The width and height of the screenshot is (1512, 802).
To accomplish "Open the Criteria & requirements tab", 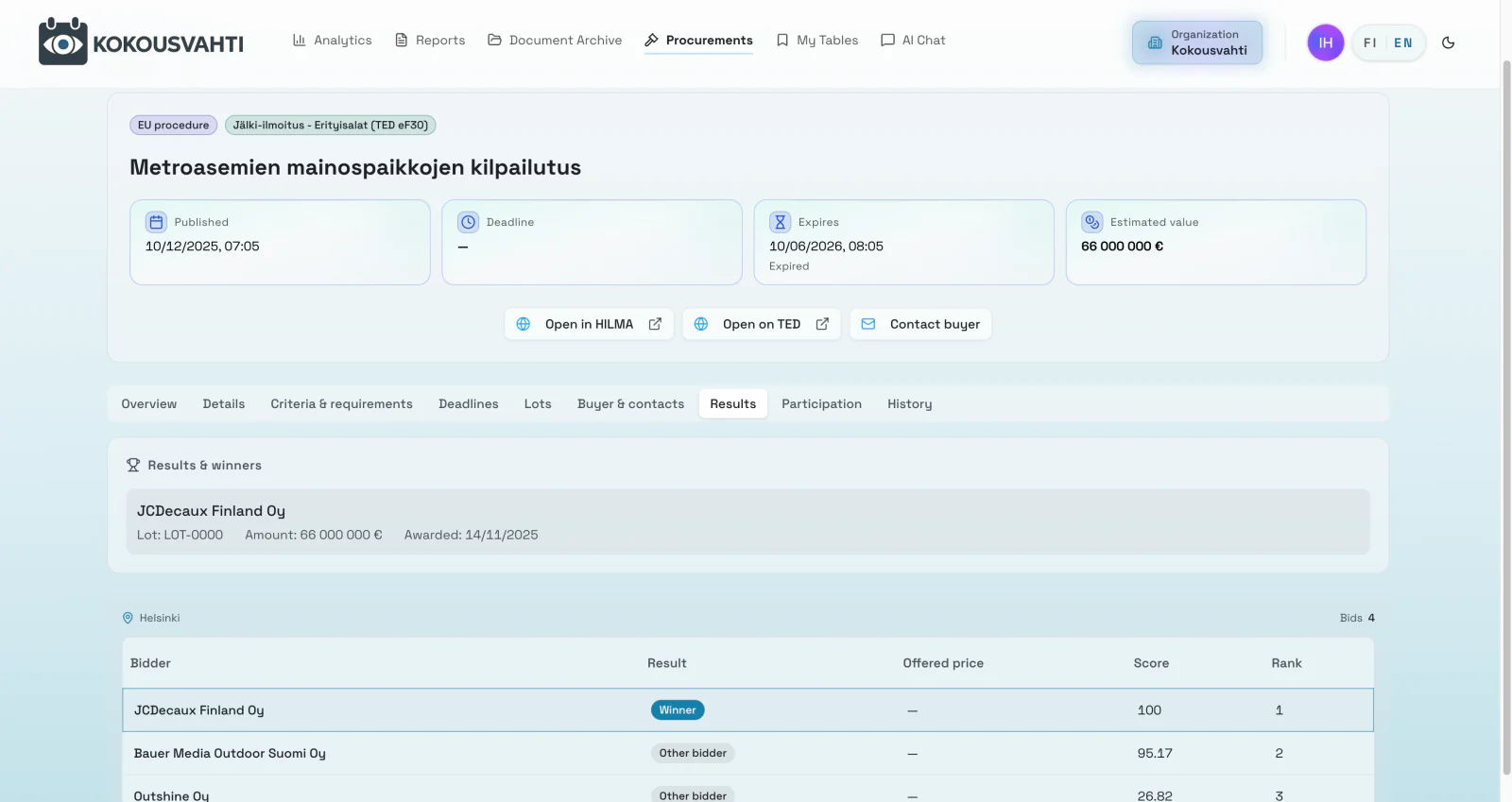I will point(342,403).
